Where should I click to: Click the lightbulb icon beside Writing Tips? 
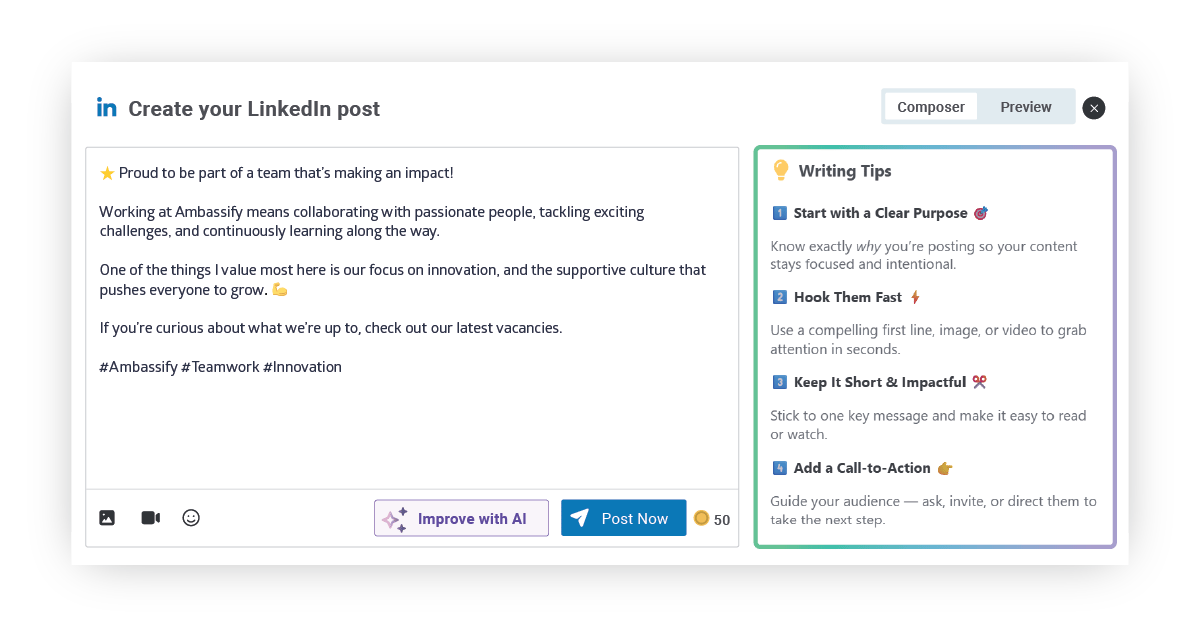781,171
